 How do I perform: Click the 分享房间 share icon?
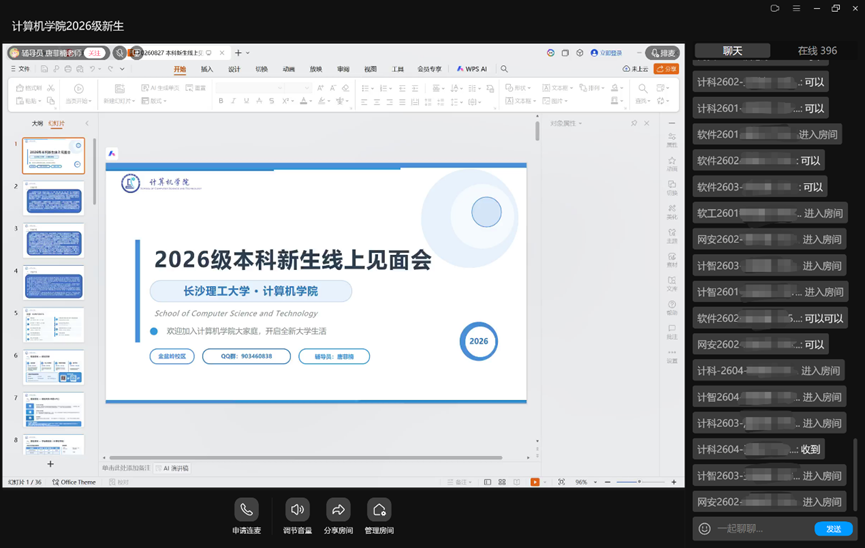(x=338, y=509)
